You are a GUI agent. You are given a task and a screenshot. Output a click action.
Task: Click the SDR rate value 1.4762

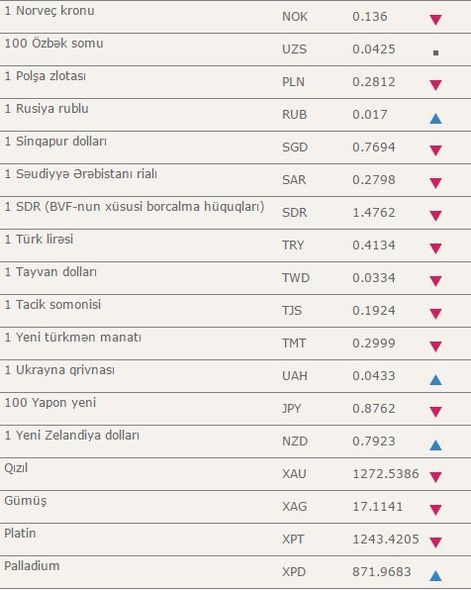coord(374,213)
